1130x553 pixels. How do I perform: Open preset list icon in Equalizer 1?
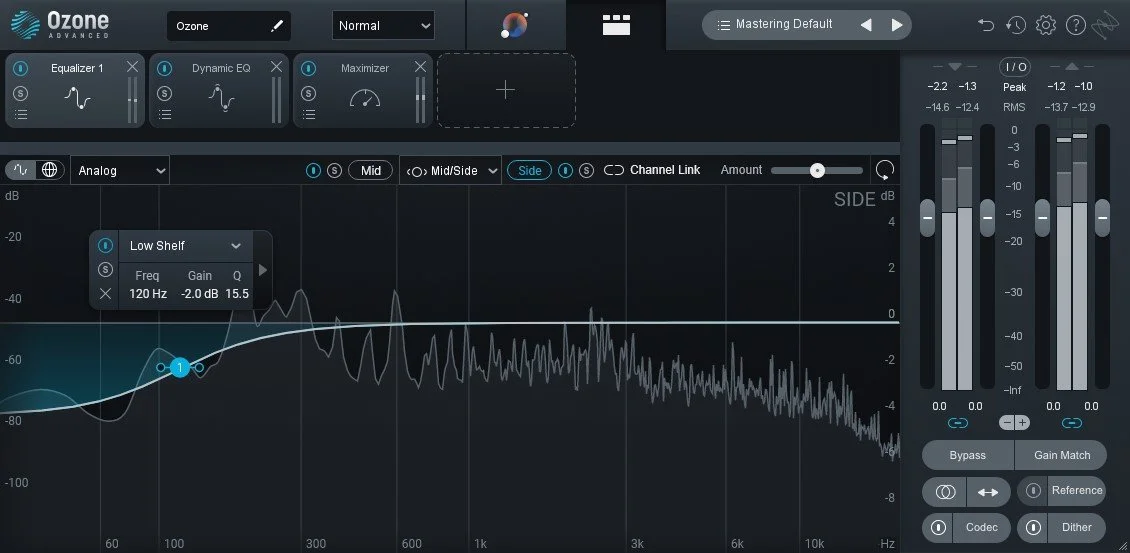pos(21,115)
